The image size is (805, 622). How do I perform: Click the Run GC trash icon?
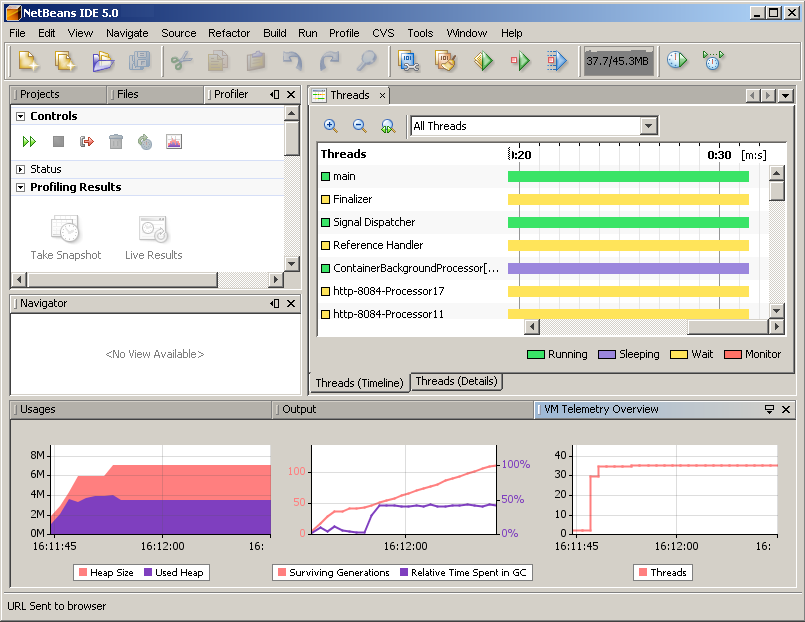(x=116, y=142)
